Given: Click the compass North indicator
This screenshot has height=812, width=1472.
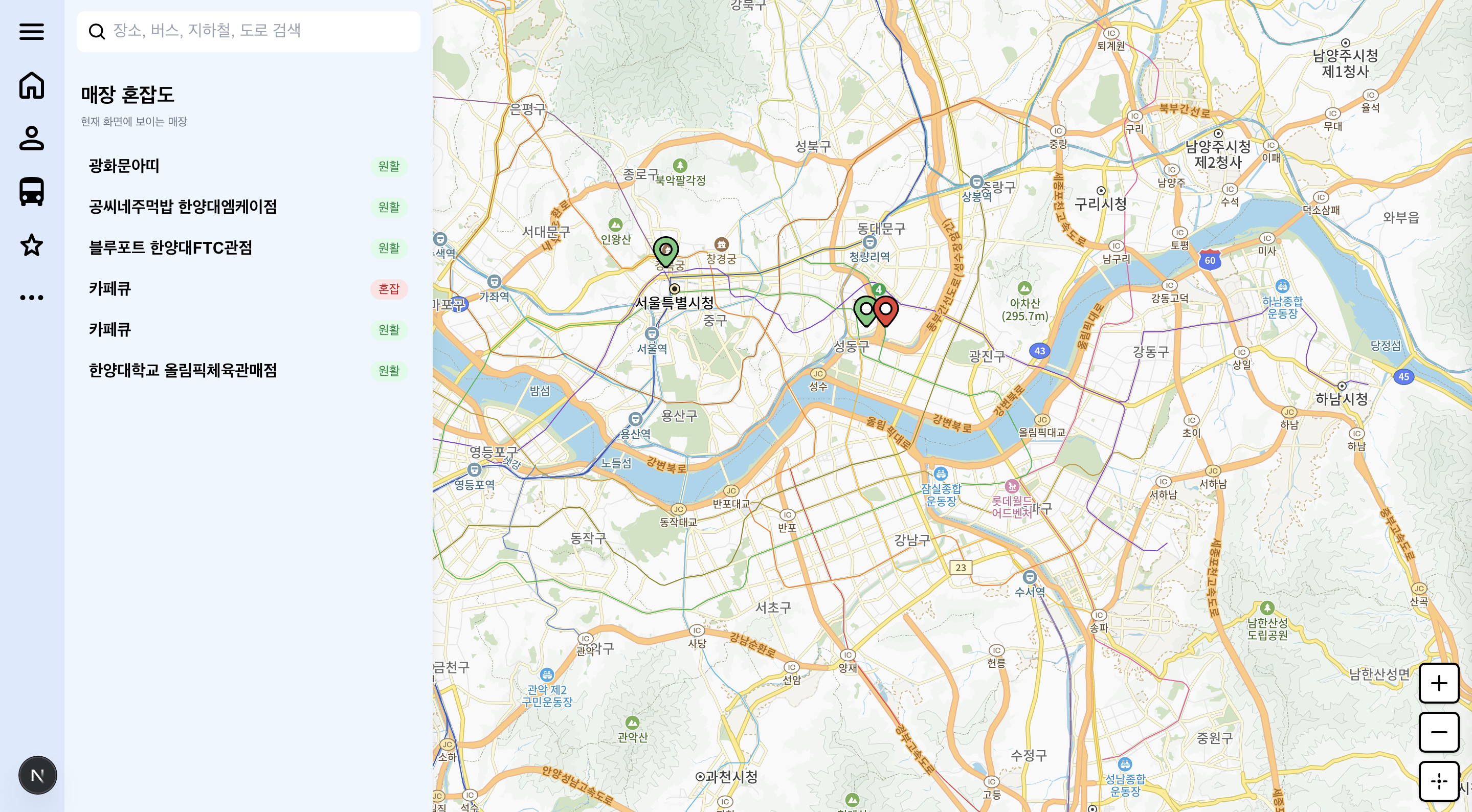Looking at the screenshot, I should (37, 774).
